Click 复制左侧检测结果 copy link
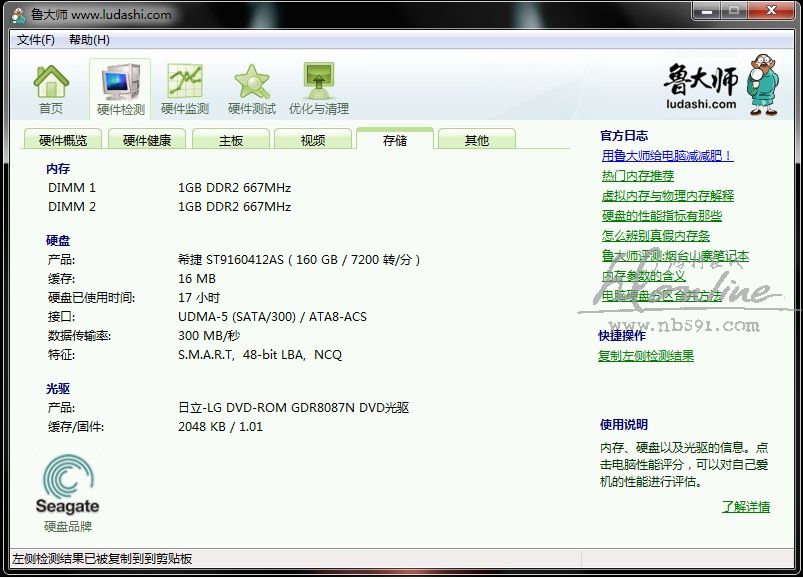 (646, 356)
